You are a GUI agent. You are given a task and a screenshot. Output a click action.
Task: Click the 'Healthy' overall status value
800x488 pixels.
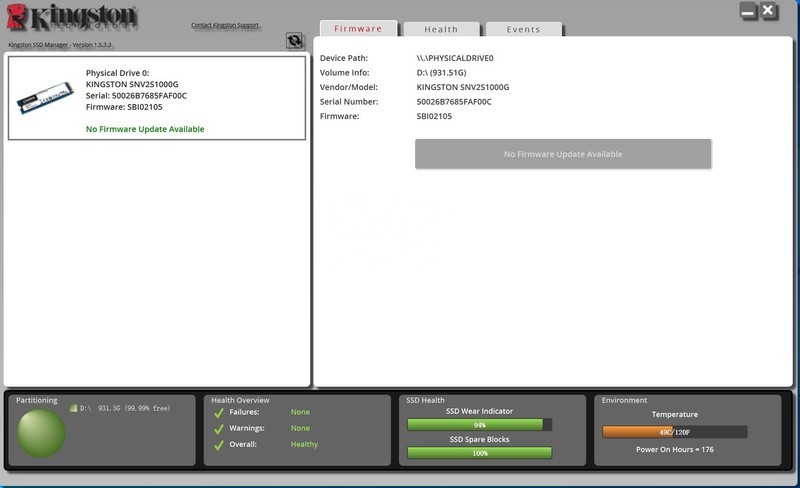304,444
